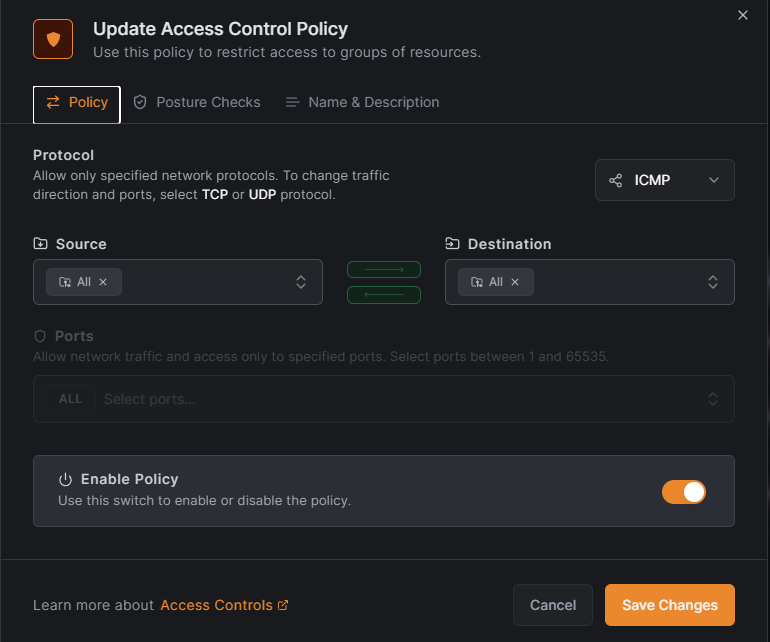770x642 pixels.
Task: Open the ICMP protocol dropdown
Action: pos(664,180)
